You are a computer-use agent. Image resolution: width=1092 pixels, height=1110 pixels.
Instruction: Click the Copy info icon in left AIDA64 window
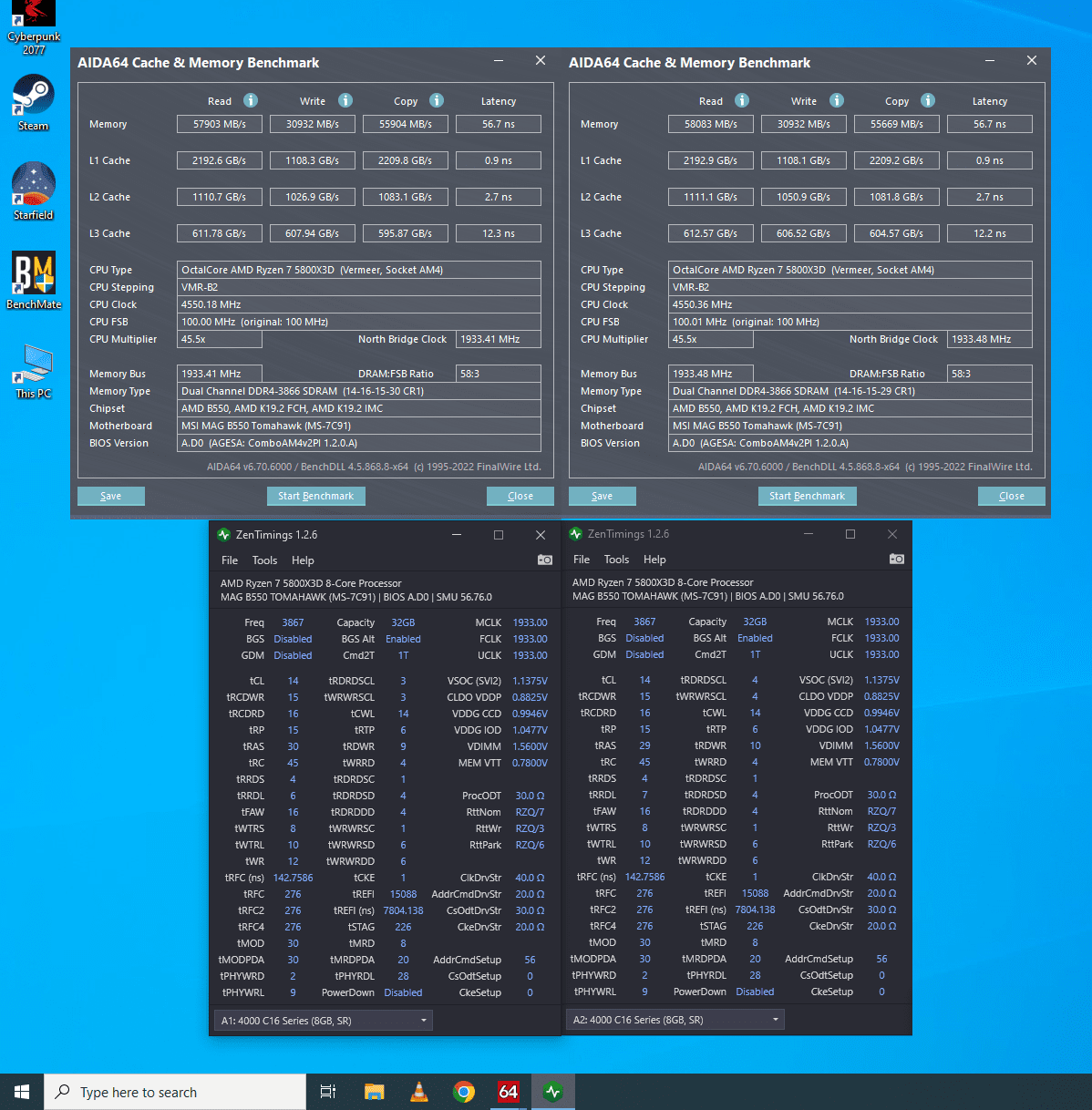pos(437,100)
